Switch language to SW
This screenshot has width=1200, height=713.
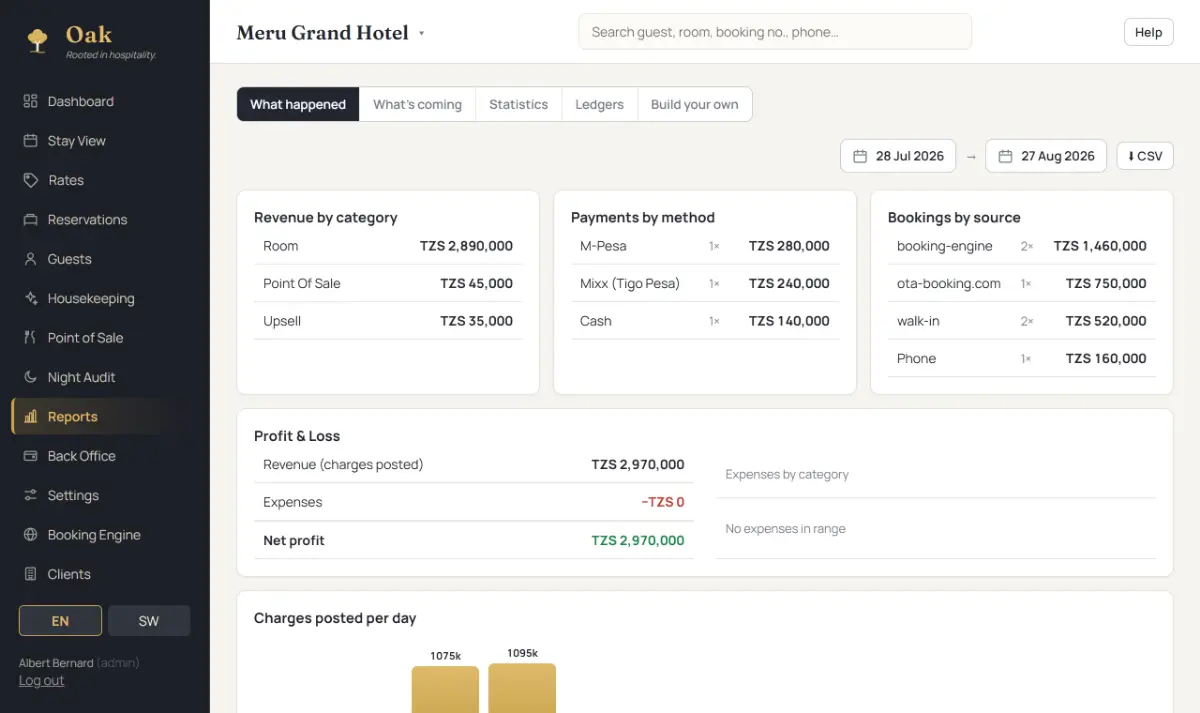tap(149, 621)
